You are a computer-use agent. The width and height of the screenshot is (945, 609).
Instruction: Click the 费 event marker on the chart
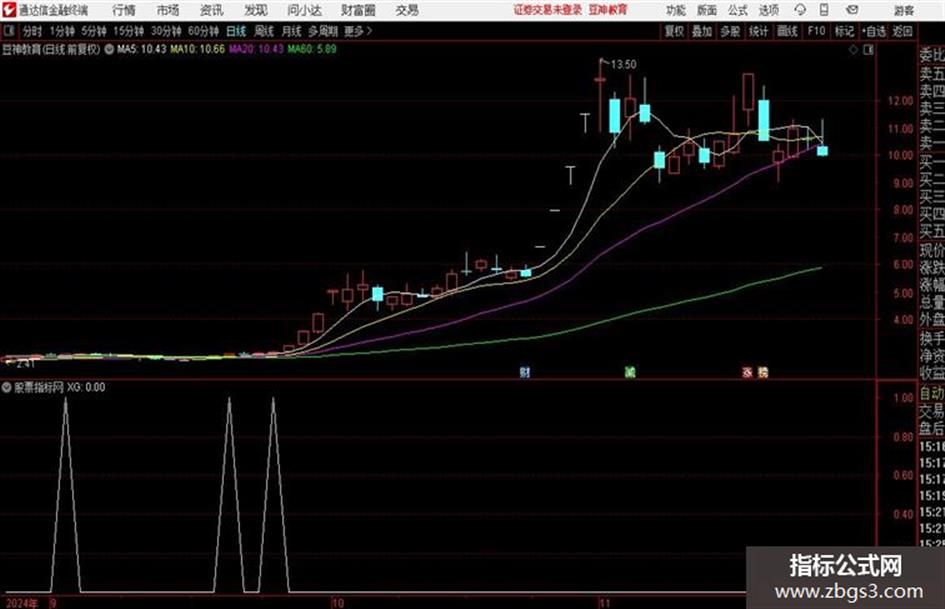point(763,372)
